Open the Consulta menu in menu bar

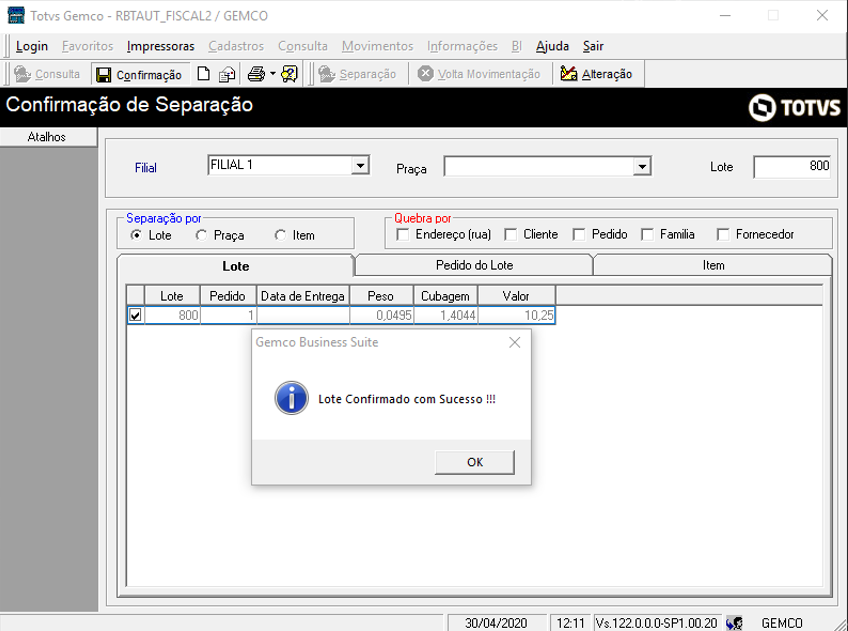click(303, 47)
